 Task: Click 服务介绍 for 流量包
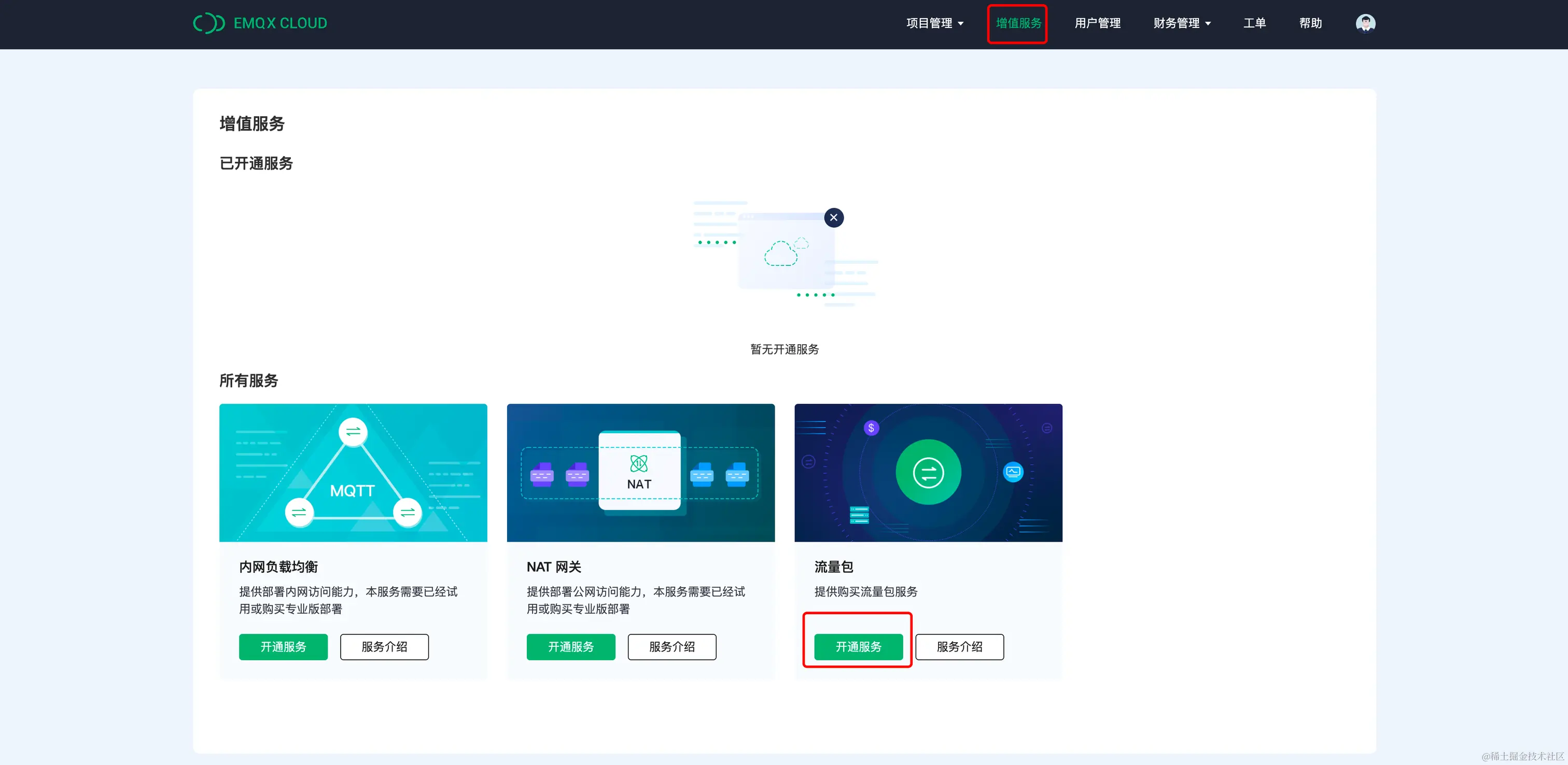960,647
